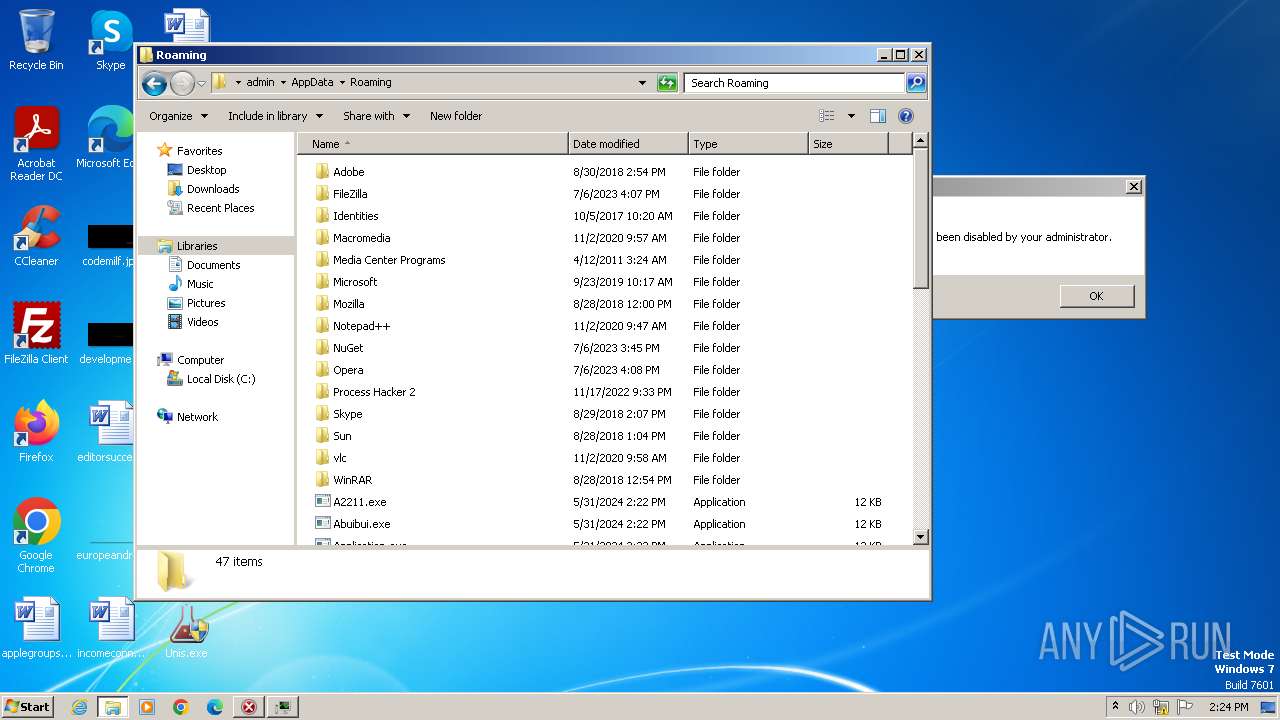Sort by the Name column header
Image resolution: width=1280 pixels, height=720 pixels.
433,144
